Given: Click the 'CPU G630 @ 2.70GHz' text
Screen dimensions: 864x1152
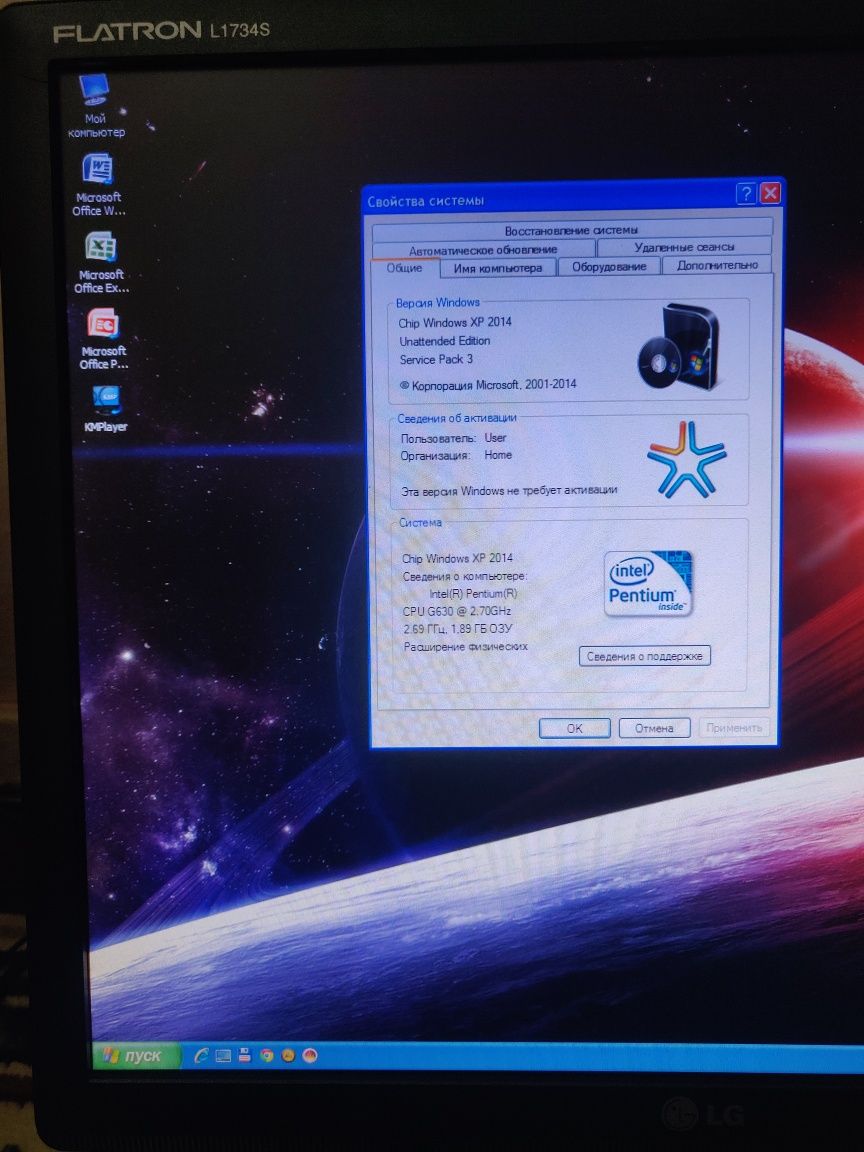Looking at the screenshot, I should (456, 611).
